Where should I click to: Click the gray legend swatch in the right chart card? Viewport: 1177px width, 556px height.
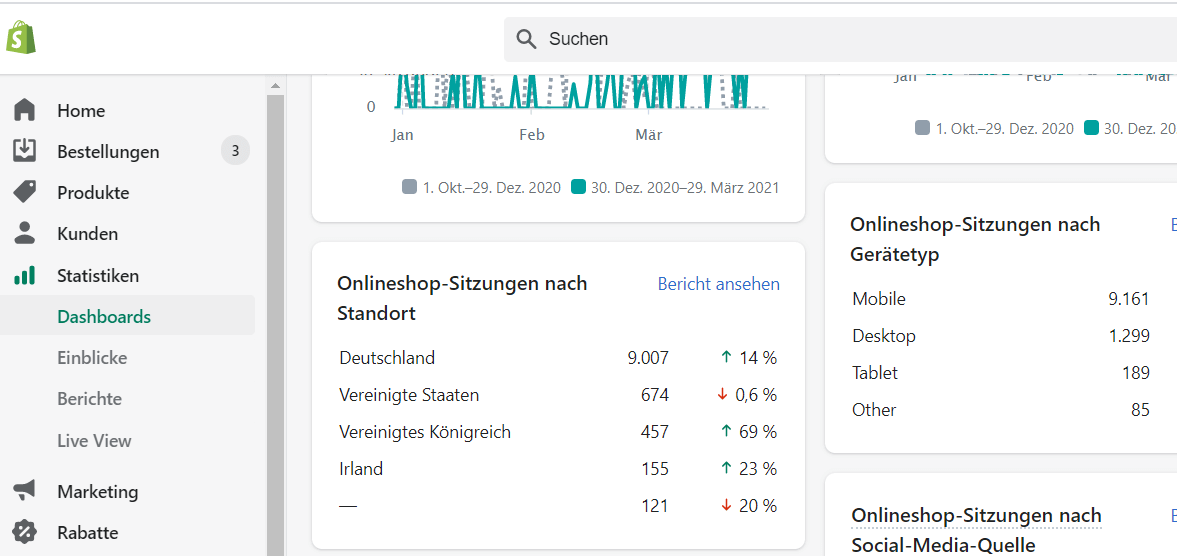pos(923,128)
